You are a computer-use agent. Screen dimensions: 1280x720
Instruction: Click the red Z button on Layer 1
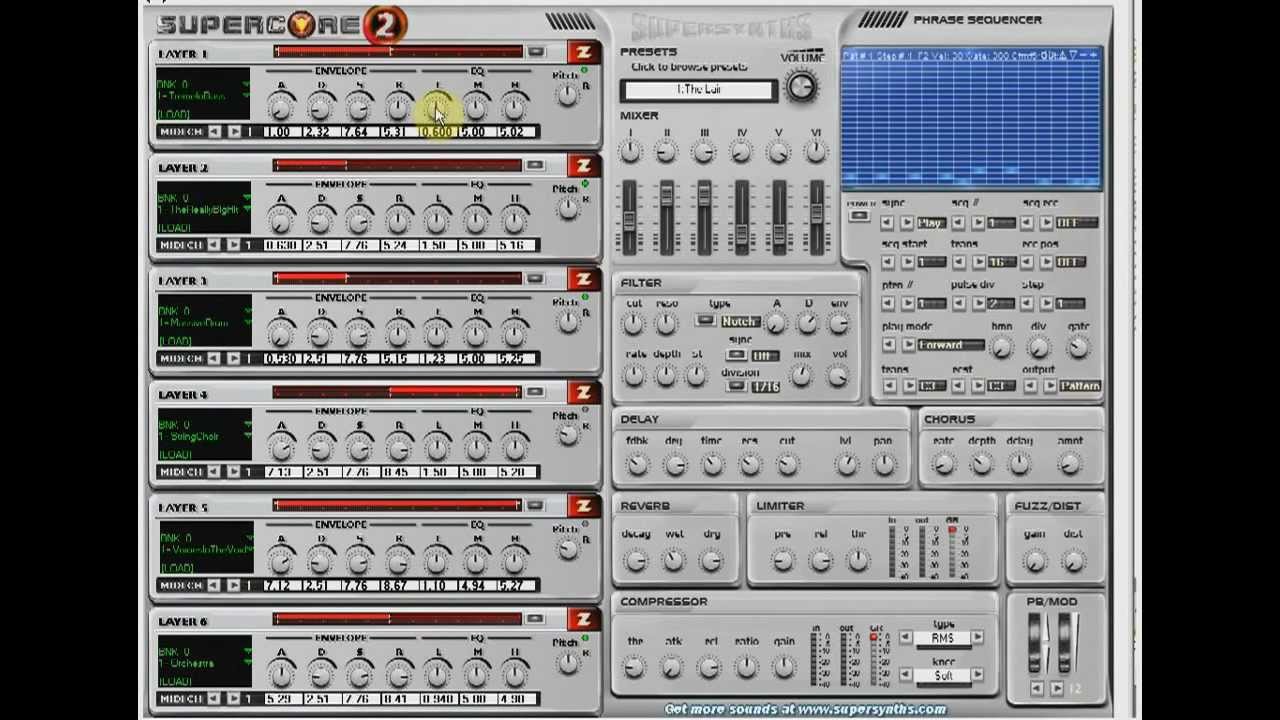582,52
